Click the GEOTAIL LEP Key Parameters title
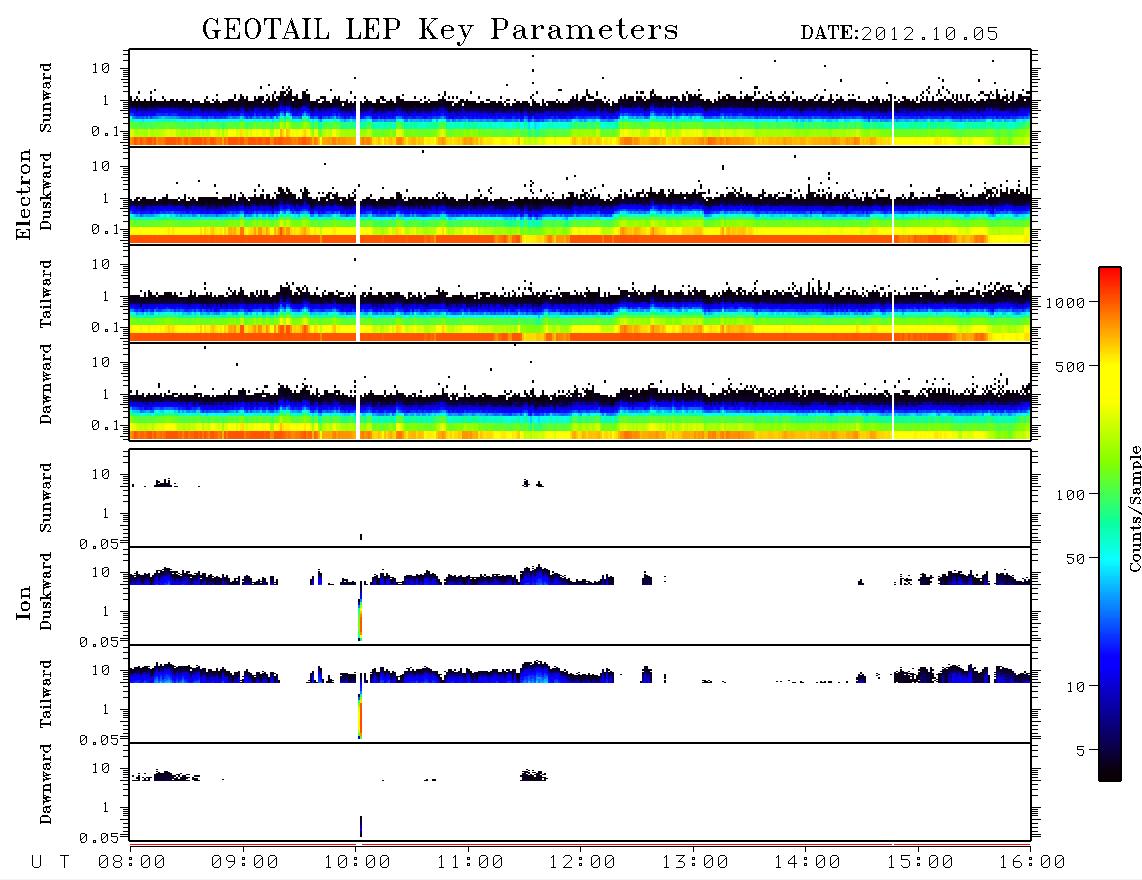The image size is (1142, 880). pos(440,30)
